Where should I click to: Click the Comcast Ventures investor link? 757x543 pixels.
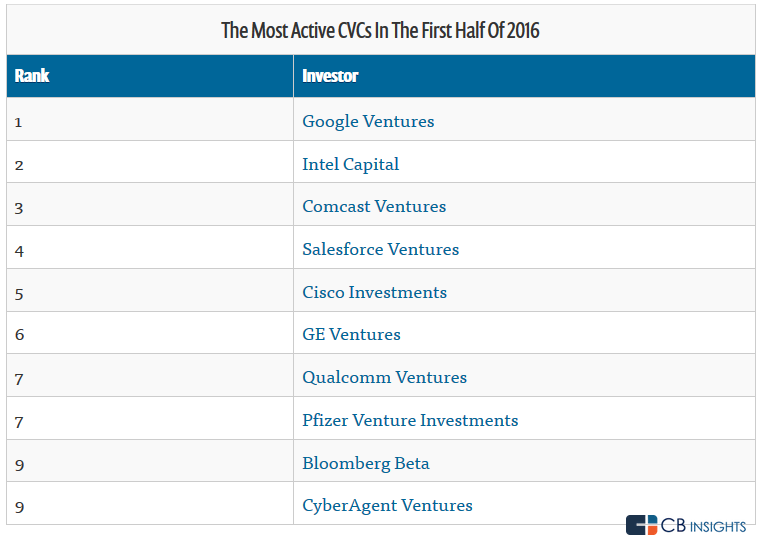pyautogui.click(x=374, y=206)
